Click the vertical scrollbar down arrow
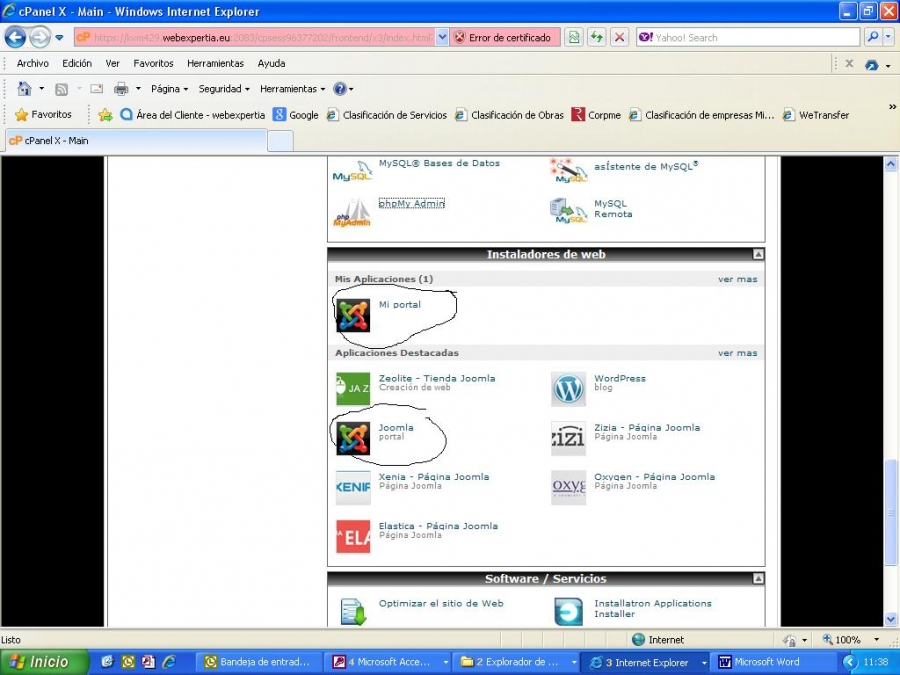The height and width of the screenshot is (675, 900). [891, 619]
